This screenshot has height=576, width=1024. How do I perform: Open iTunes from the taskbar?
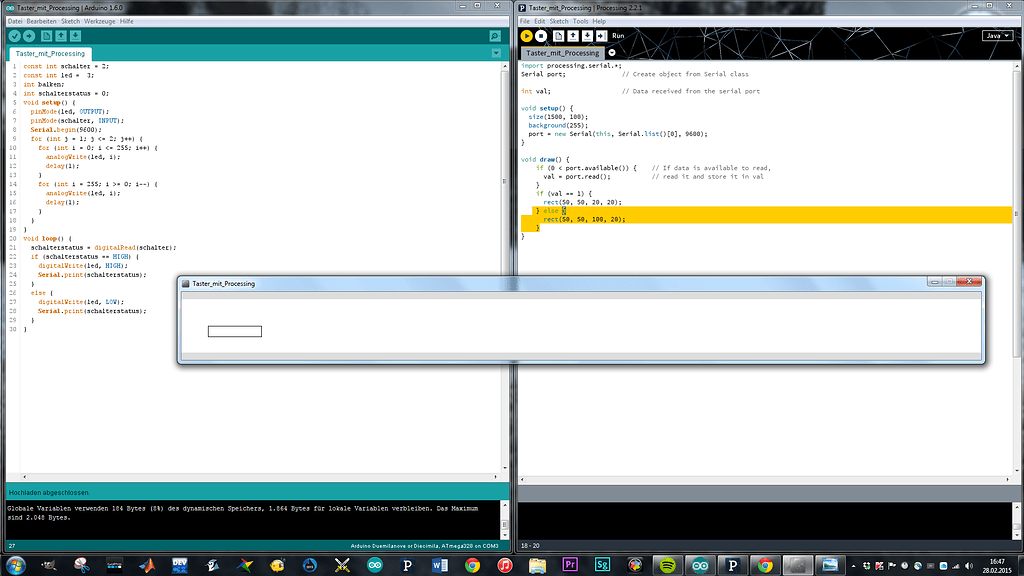[505, 565]
